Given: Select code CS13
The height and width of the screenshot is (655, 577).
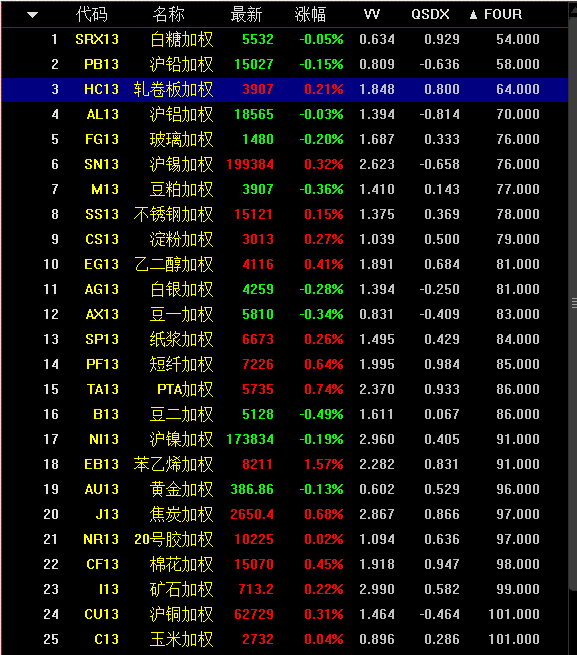Looking at the screenshot, I should click(x=102, y=239).
